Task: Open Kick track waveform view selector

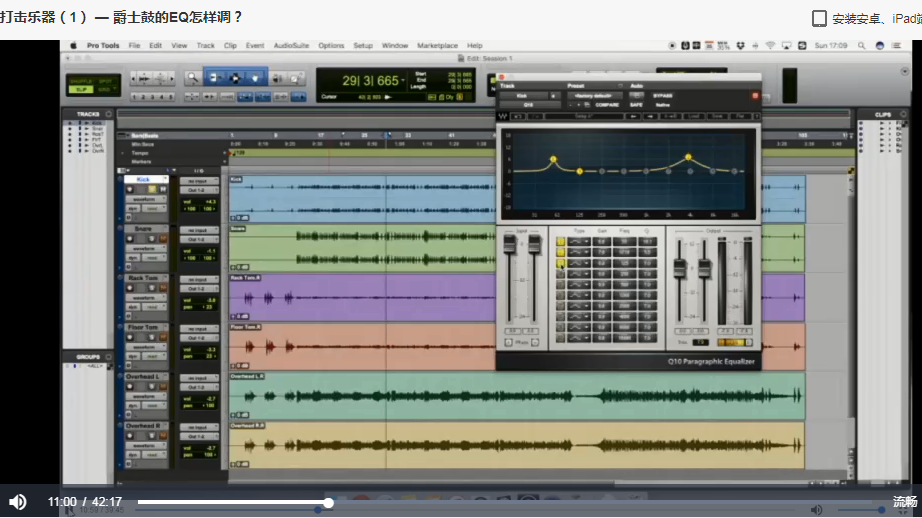Action: (145, 199)
